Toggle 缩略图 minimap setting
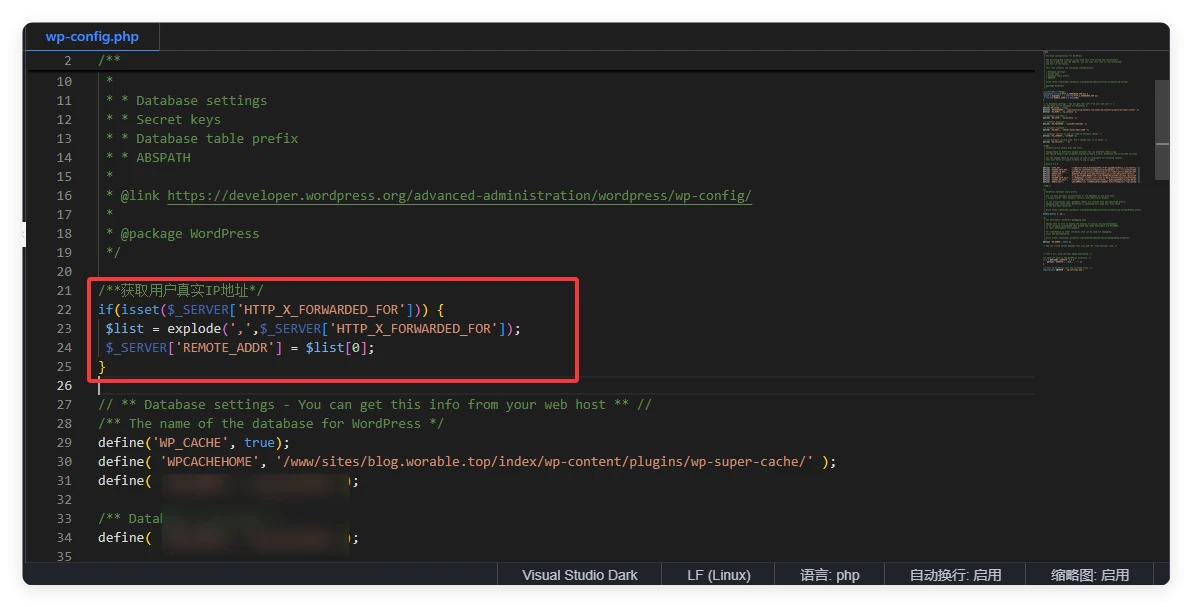1192x607 pixels. (1089, 575)
